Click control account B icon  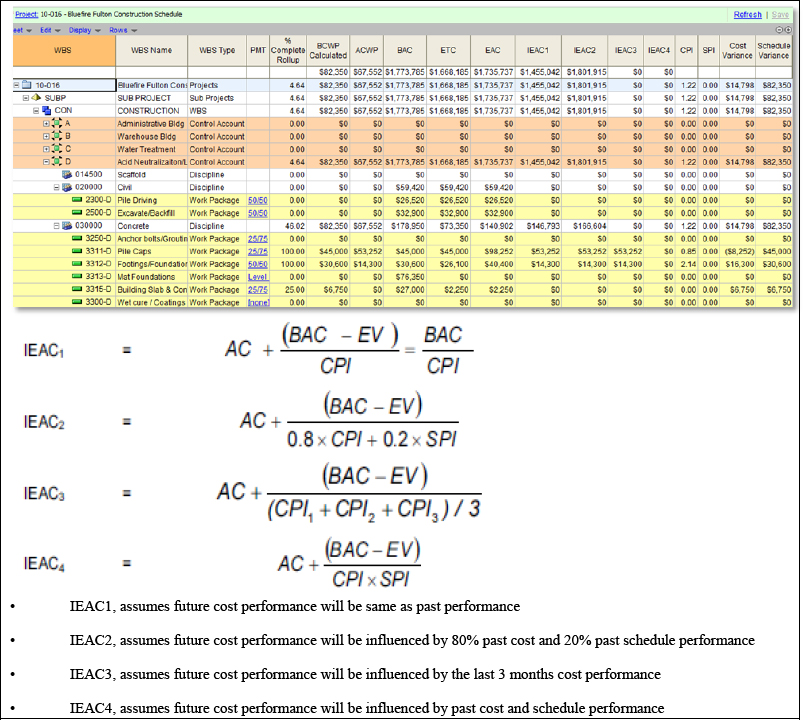pyautogui.click(x=56, y=136)
